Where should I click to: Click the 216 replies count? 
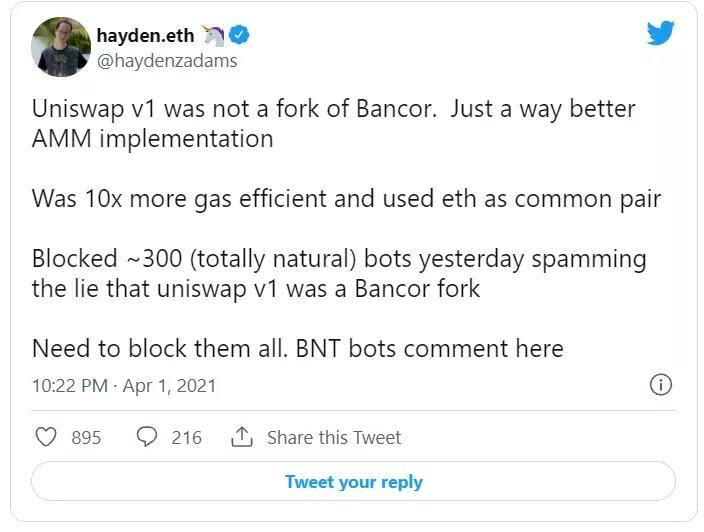coord(186,438)
